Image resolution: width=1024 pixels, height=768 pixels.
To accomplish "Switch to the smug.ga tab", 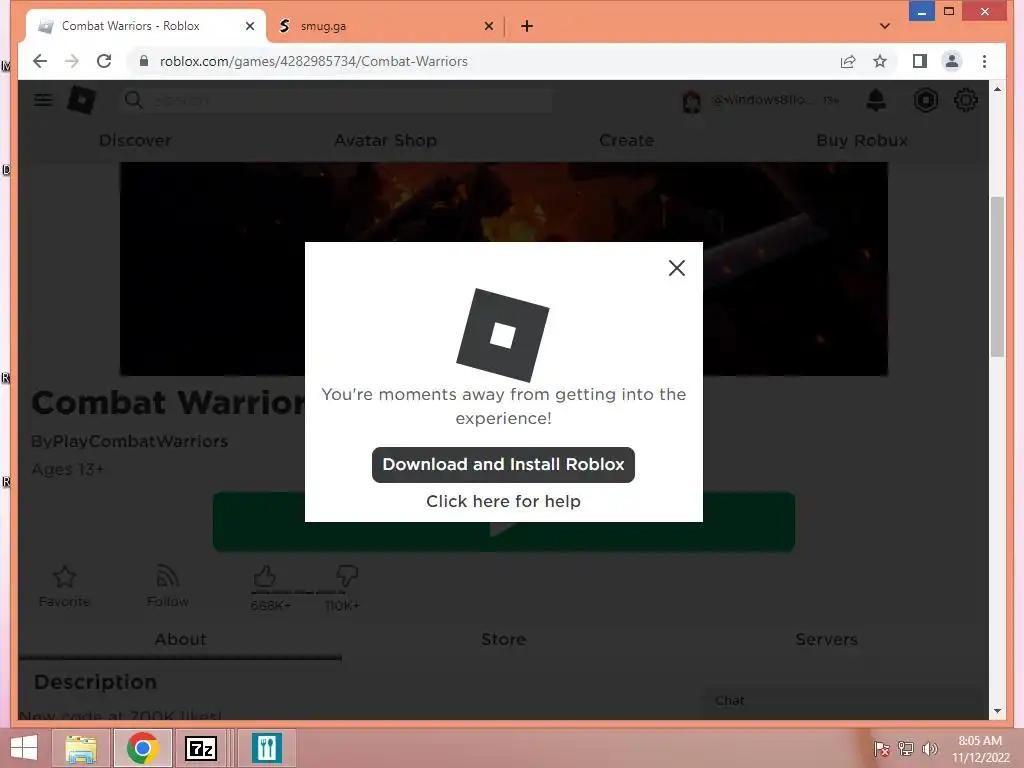I will (385, 26).
